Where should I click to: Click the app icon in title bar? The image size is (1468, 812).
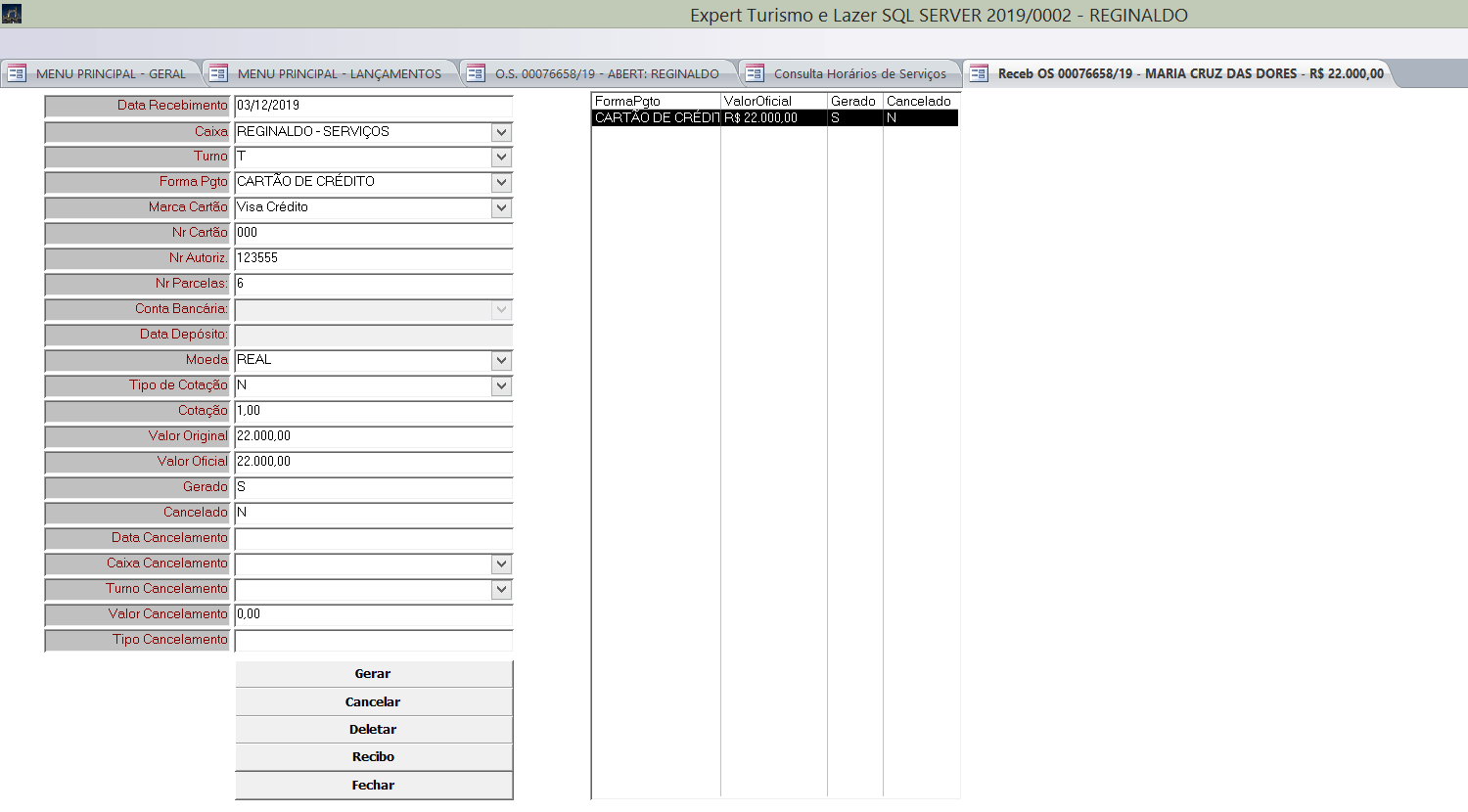11,14
